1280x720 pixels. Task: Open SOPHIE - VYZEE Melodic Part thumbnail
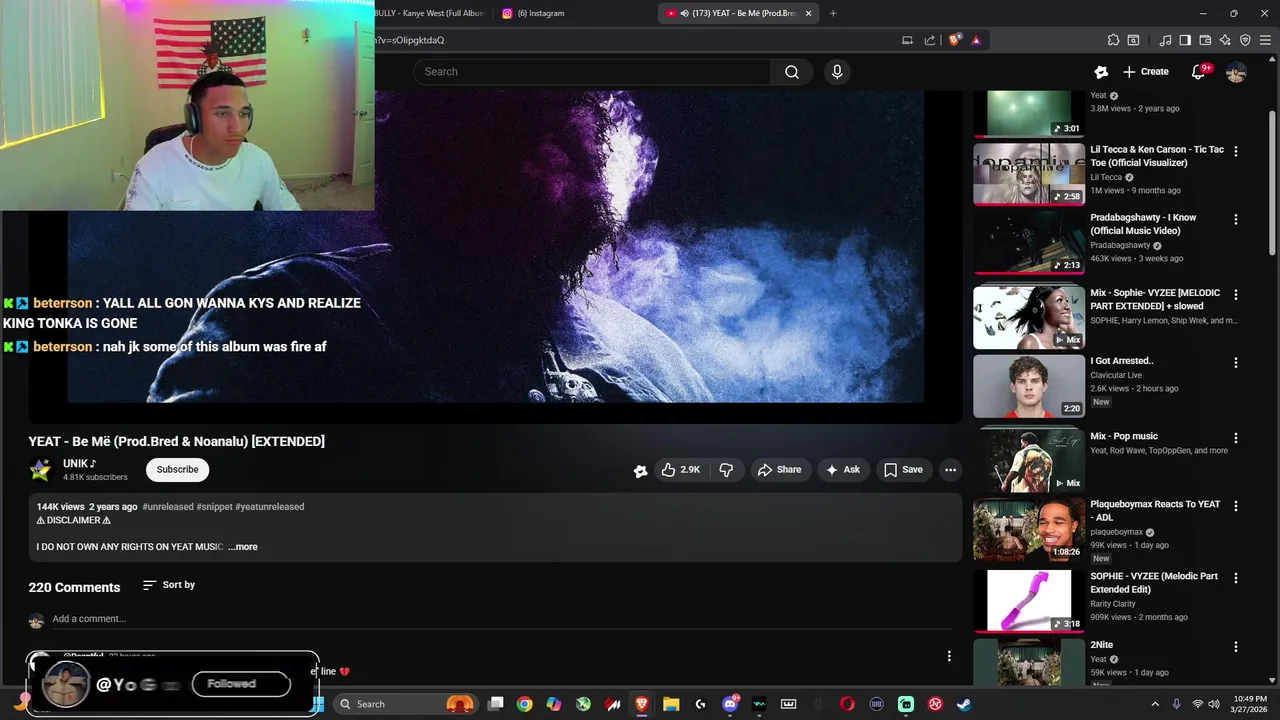(x=1029, y=601)
